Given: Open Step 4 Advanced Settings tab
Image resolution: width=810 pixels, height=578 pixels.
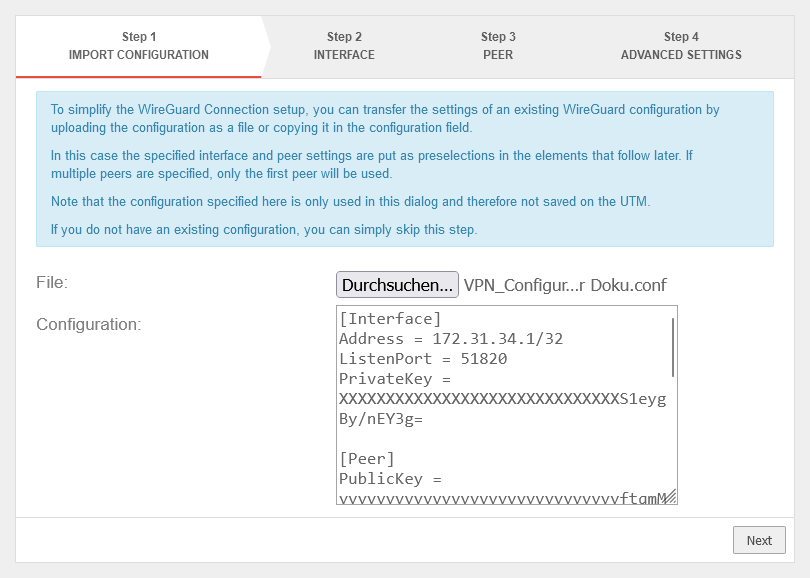Looking at the screenshot, I should [x=681, y=46].
